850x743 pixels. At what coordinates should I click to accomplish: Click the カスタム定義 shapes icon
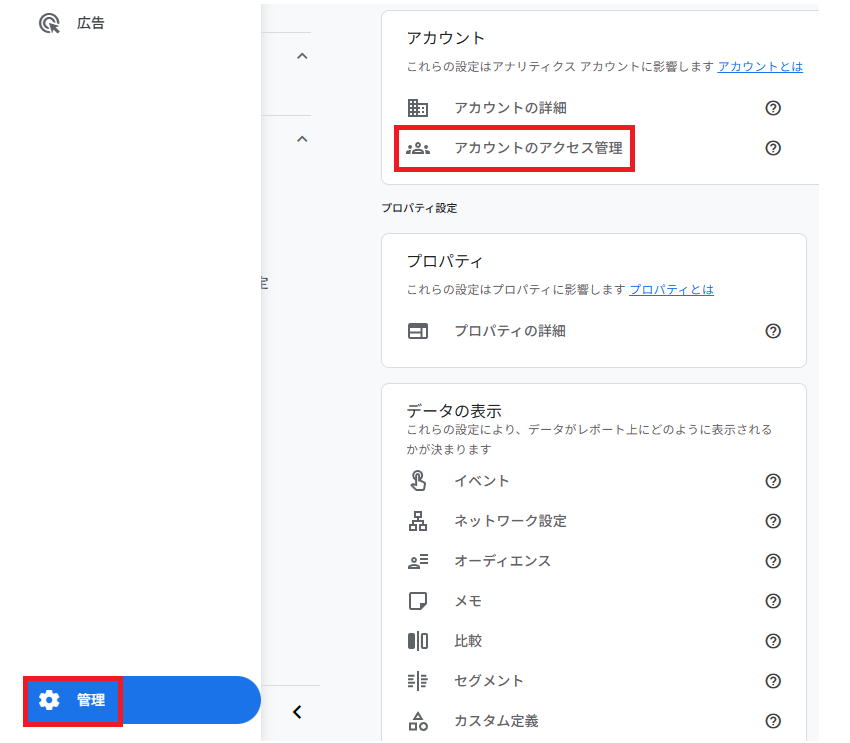click(x=417, y=721)
